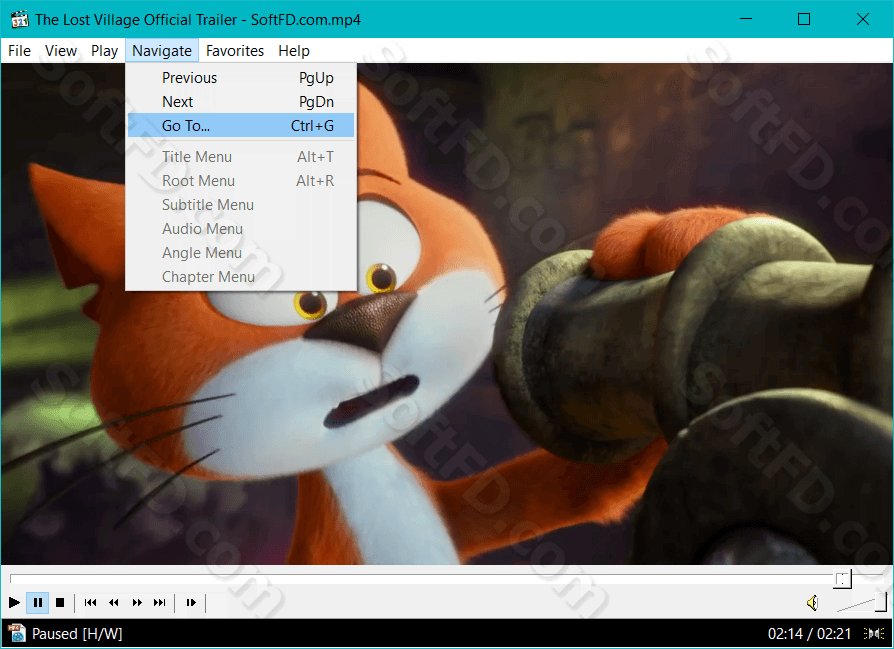
Task: Click the Angle Menu entry
Action: [x=241, y=252]
